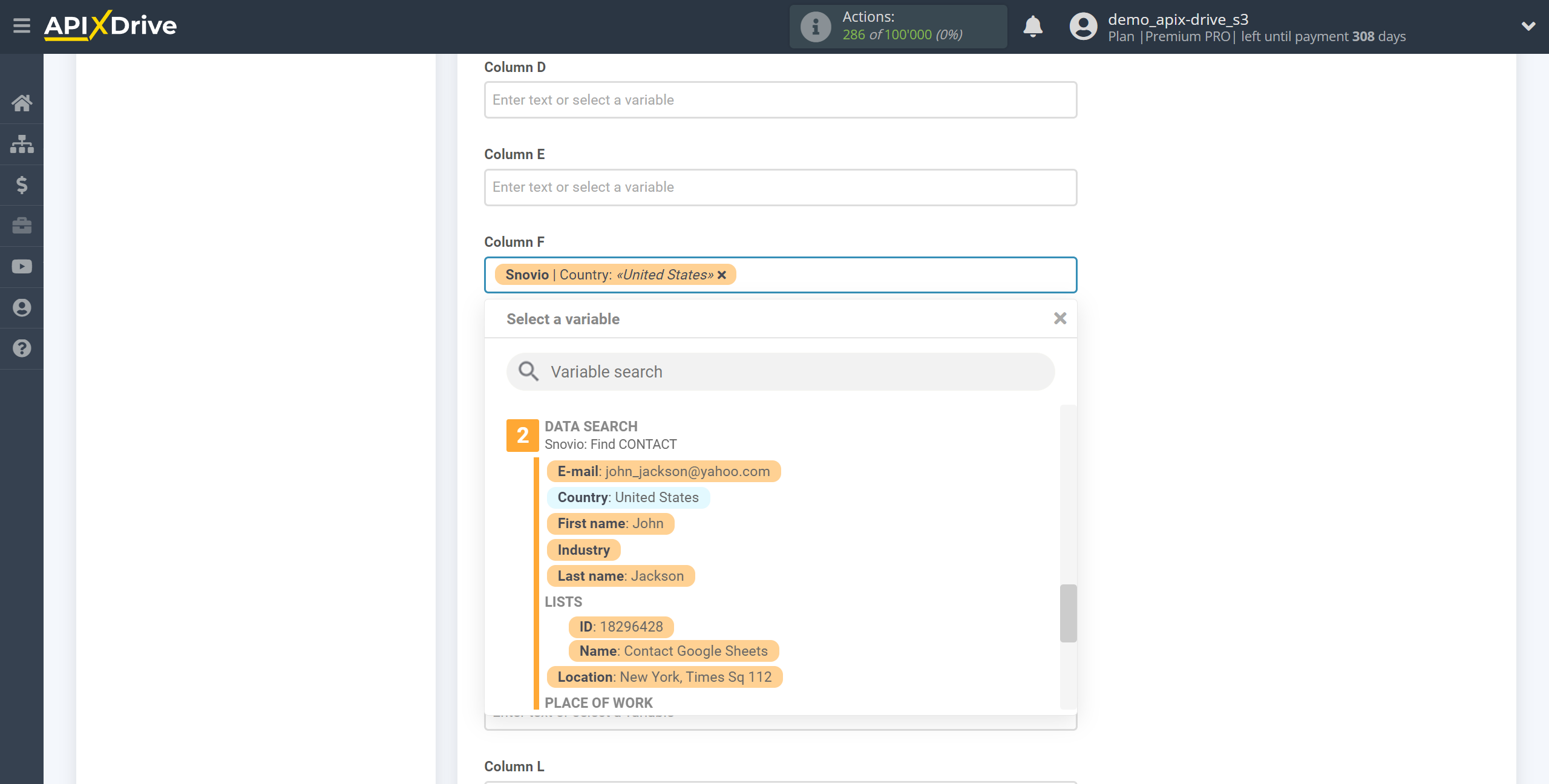The image size is (1549, 784).
Task: Open the help question mark icon
Action: click(x=22, y=348)
